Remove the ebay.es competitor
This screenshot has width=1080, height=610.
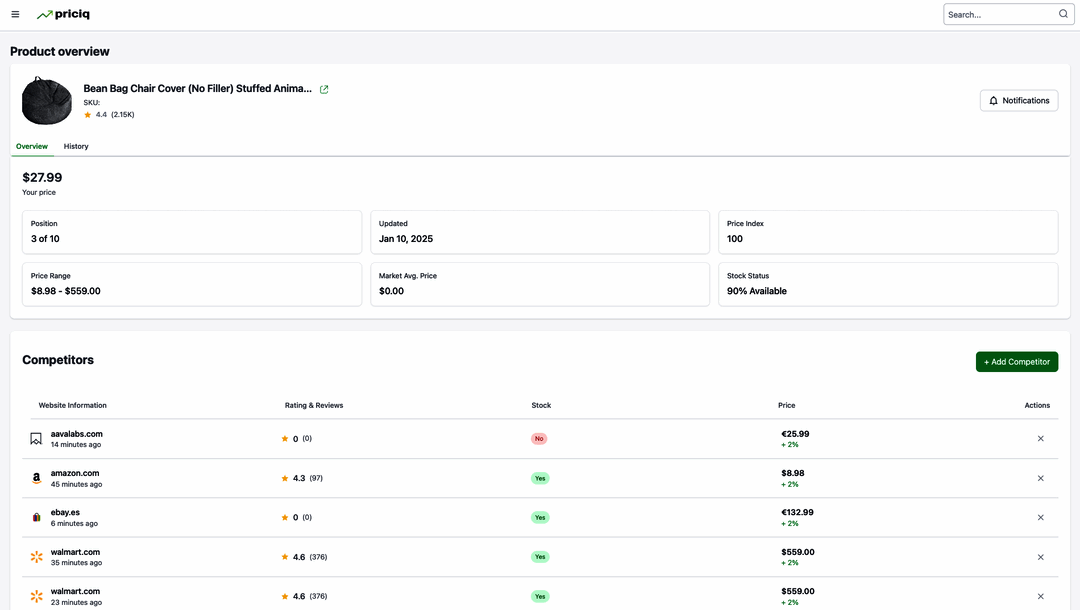pos(1040,518)
